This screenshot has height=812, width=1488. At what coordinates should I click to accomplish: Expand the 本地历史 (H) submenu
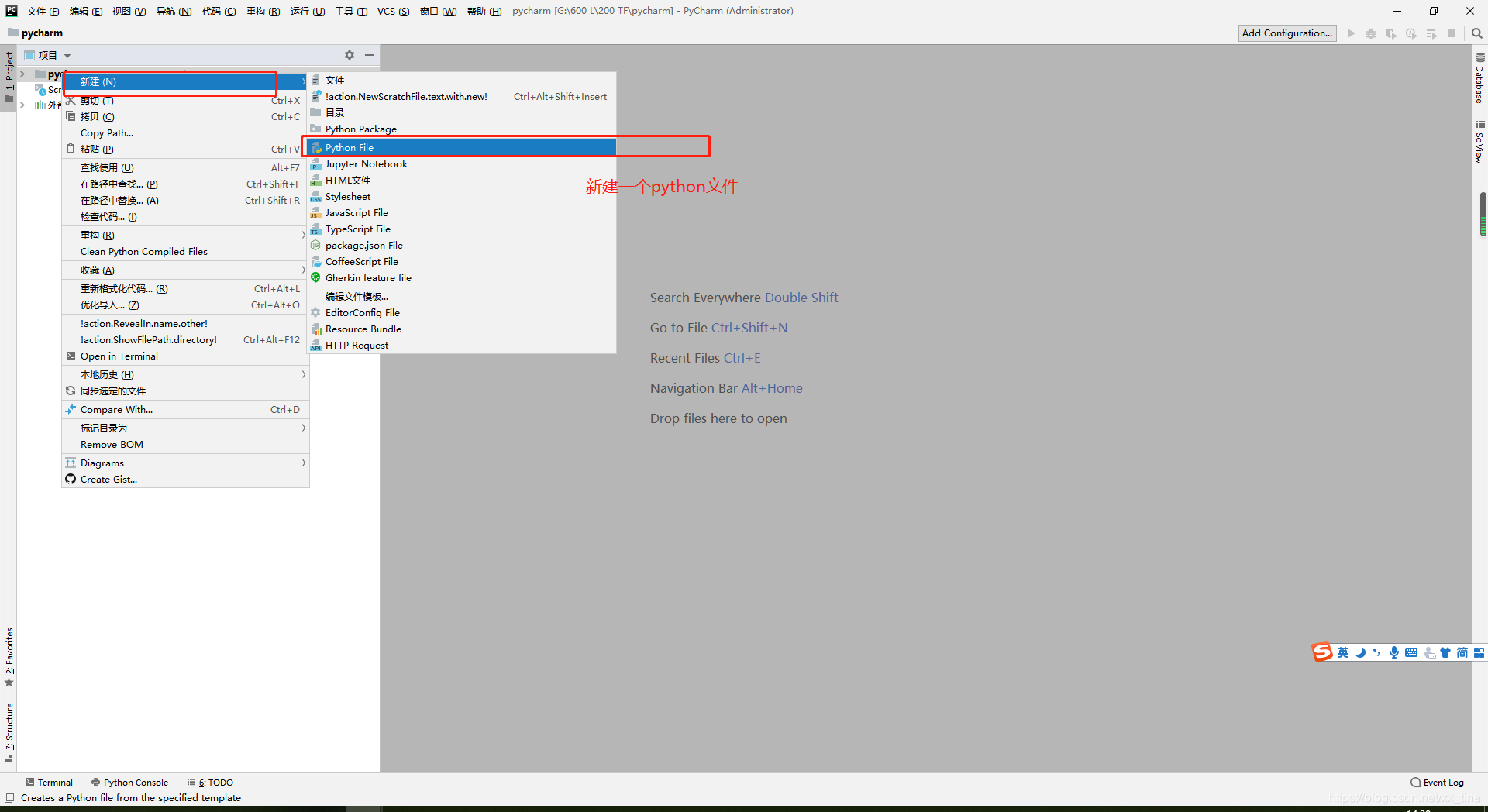pyautogui.click(x=185, y=375)
